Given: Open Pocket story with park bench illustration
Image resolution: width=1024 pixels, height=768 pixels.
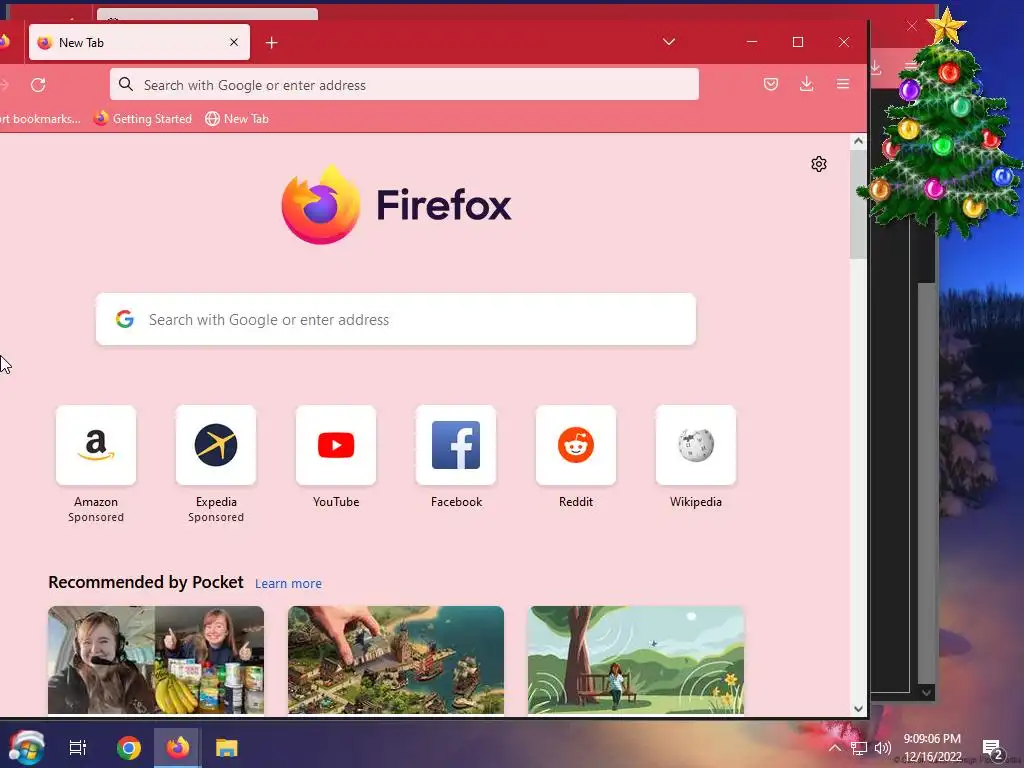Looking at the screenshot, I should coord(635,660).
